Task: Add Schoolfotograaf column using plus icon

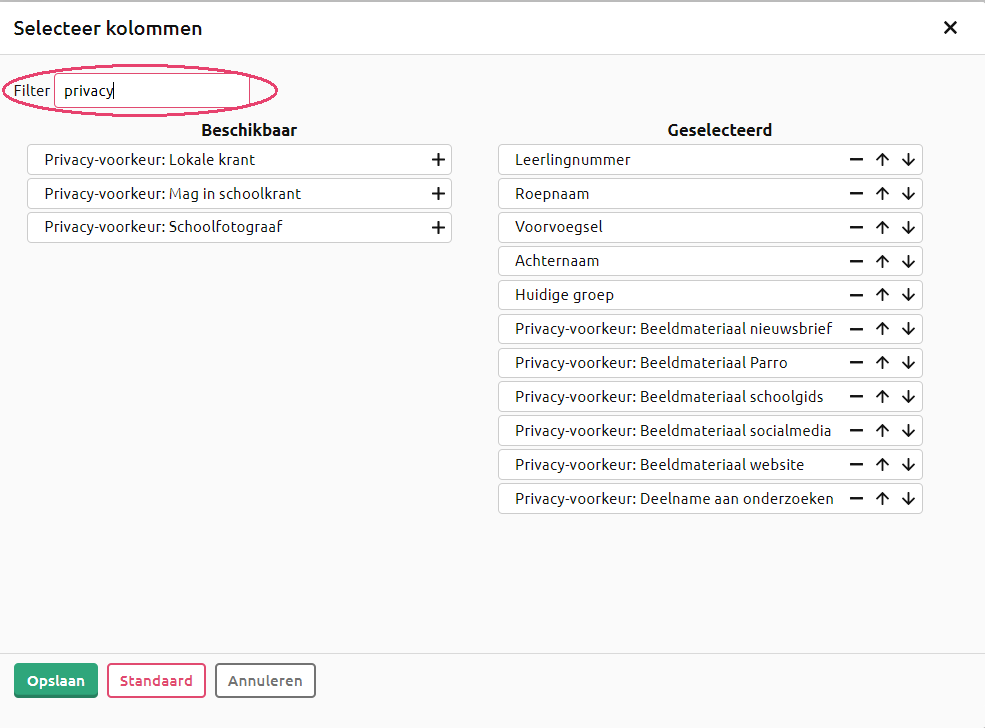Action: tap(438, 227)
